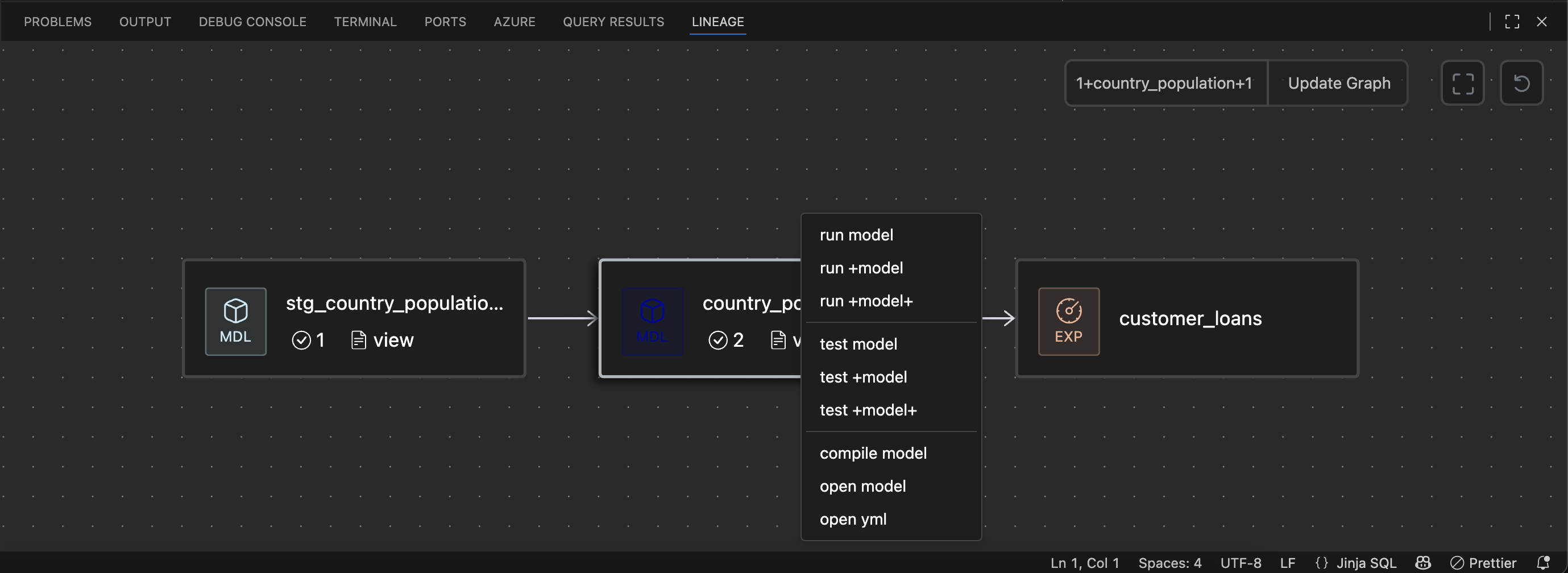The width and height of the screenshot is (1568, 573).
Task: Switch to the PROBLEMS tab
Action: click(x=58, y=22)
